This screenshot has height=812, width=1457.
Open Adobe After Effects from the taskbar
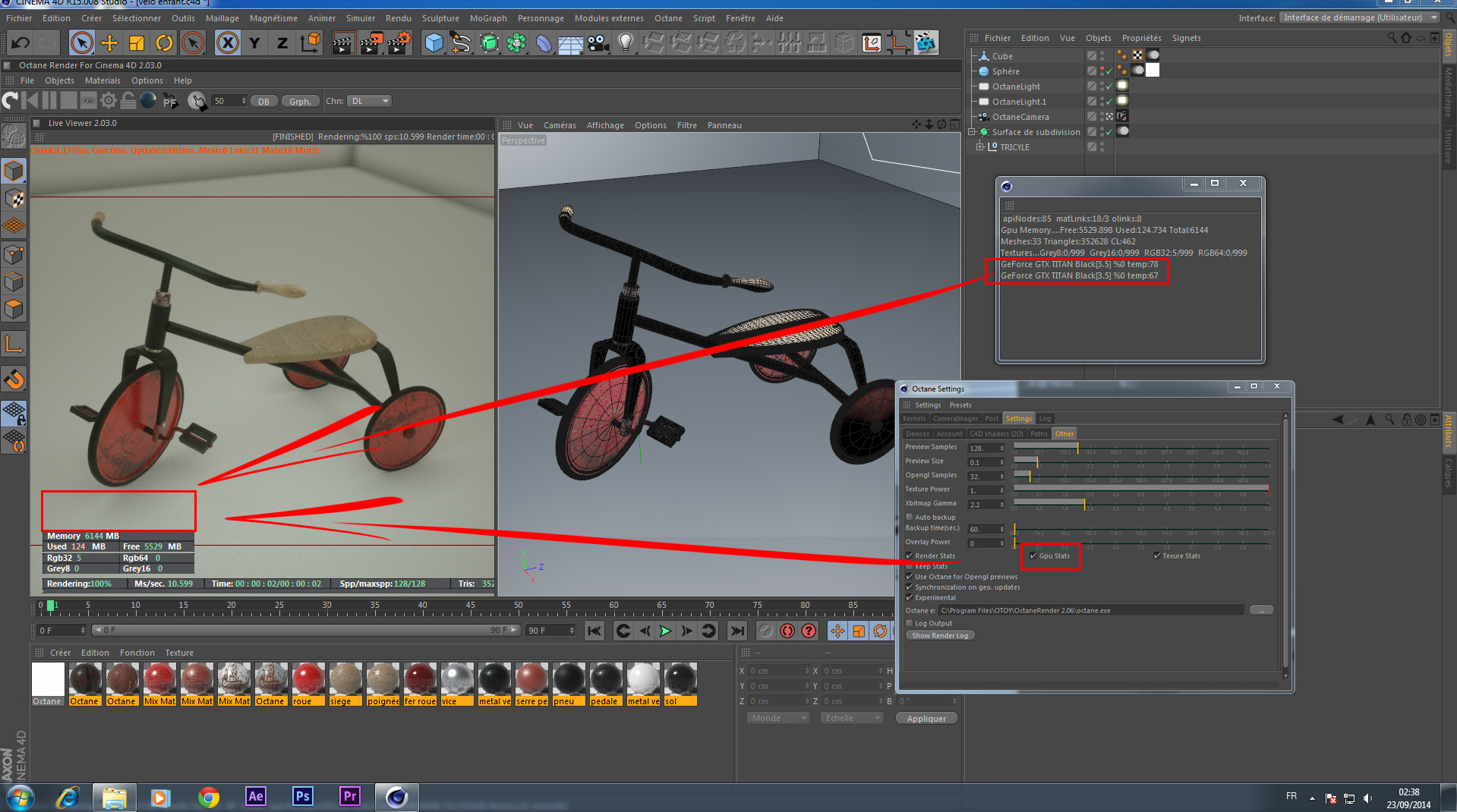(x=256, y=796)
